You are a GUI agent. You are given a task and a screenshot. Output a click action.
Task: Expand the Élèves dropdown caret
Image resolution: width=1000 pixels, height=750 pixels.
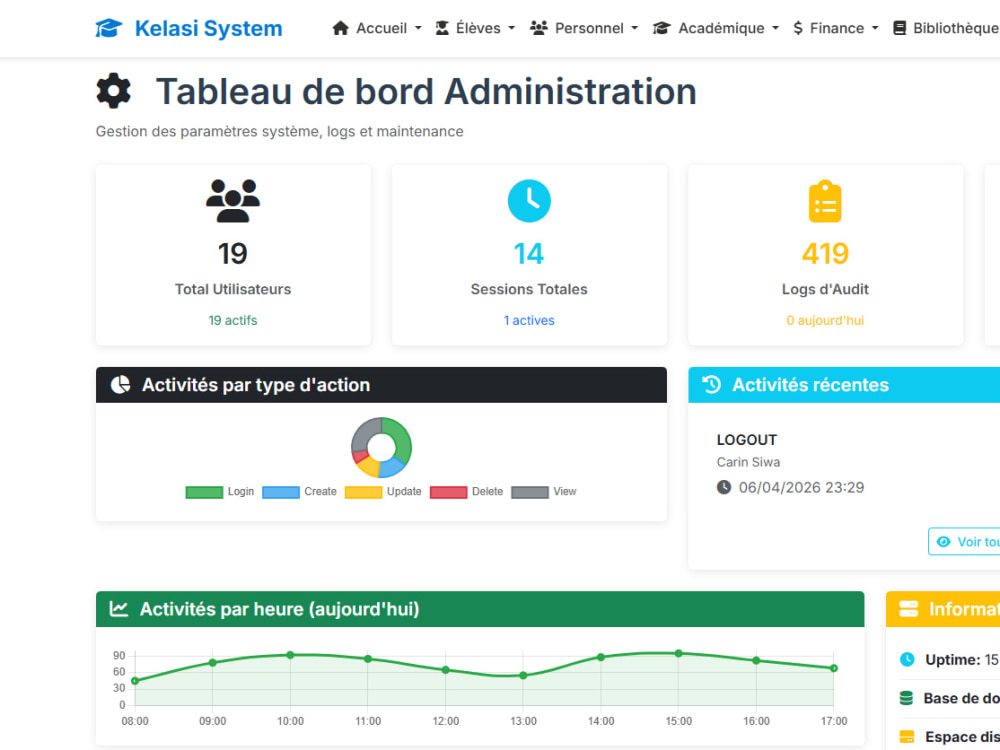(x=511, y=28)
